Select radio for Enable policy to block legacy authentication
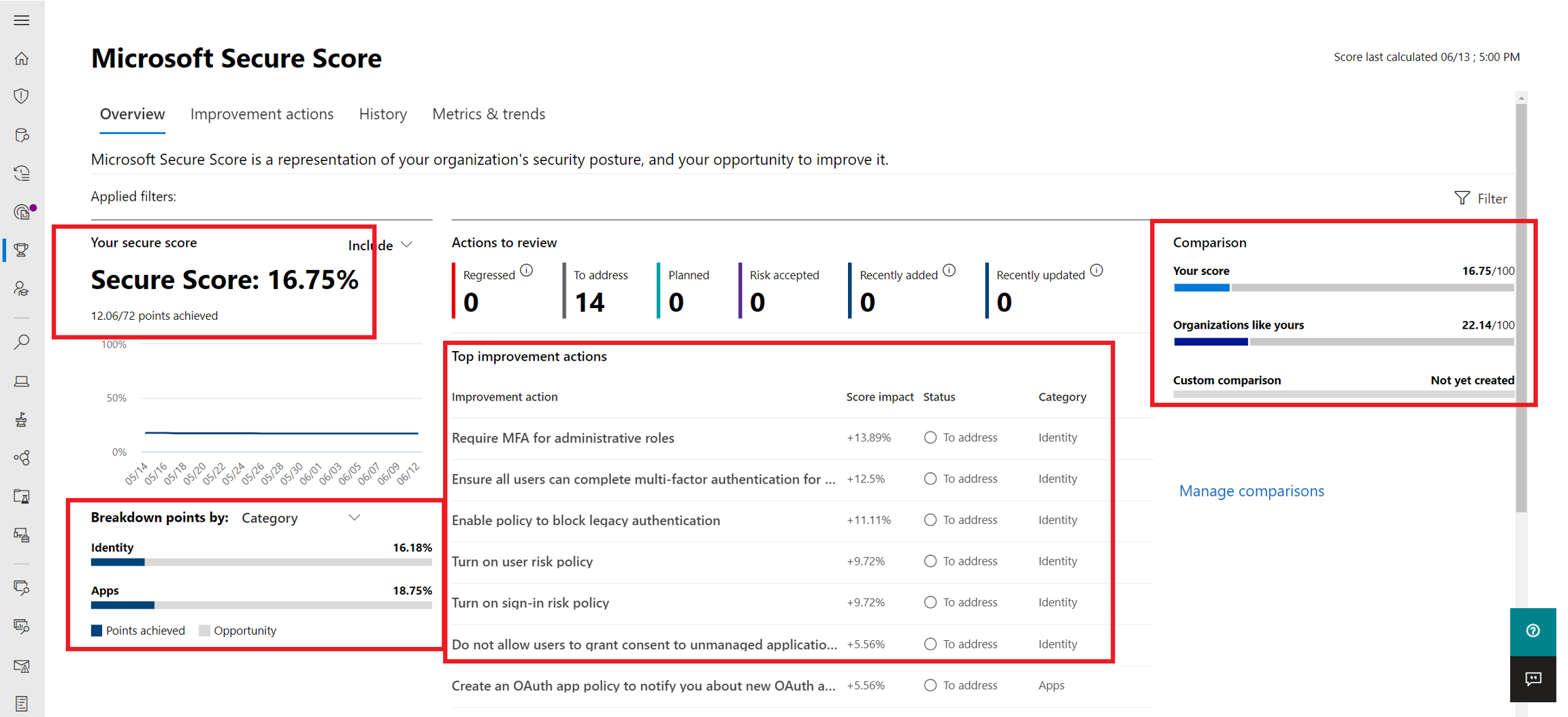 pyautogui.click(x=930, y=520)
